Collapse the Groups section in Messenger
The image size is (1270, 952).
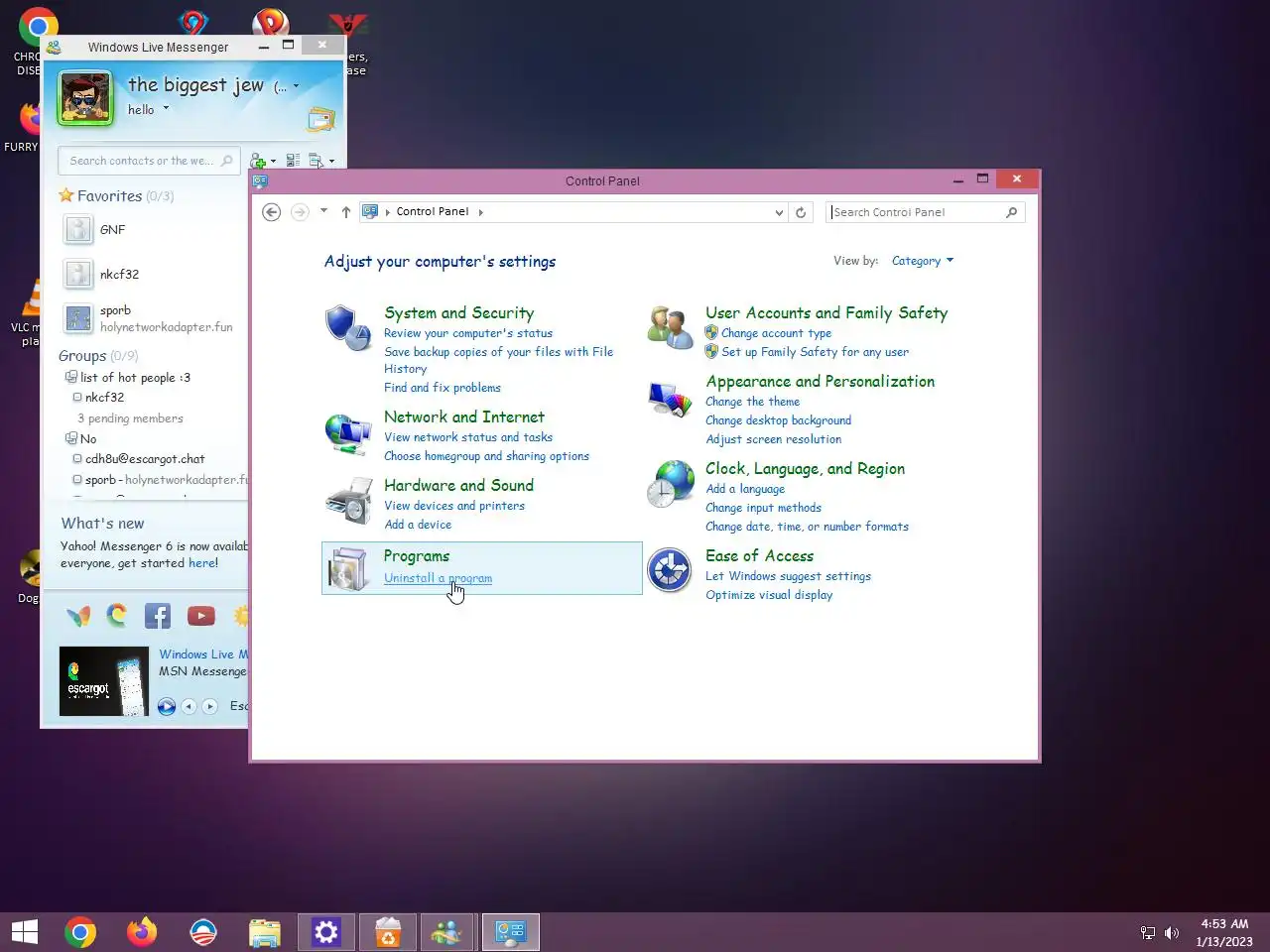point(82,356)
